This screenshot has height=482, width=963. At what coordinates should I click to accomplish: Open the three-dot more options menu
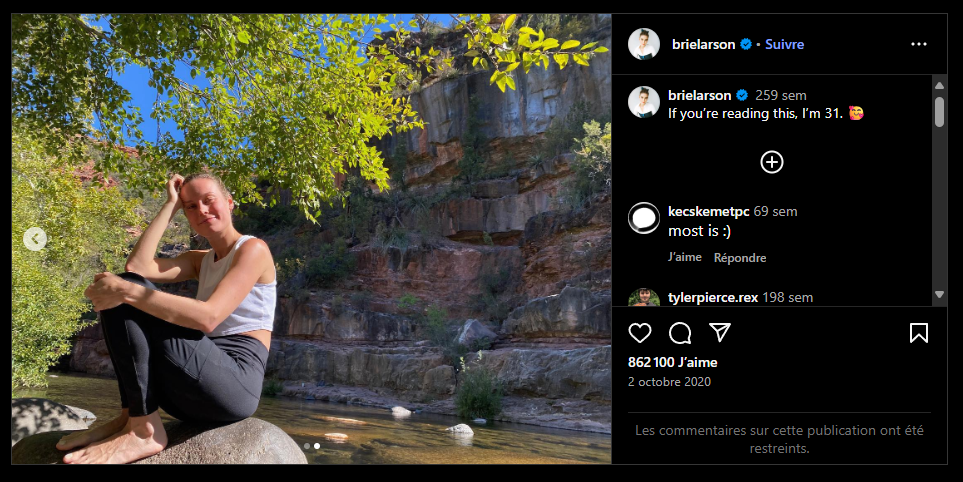click(x=919, y=44)
